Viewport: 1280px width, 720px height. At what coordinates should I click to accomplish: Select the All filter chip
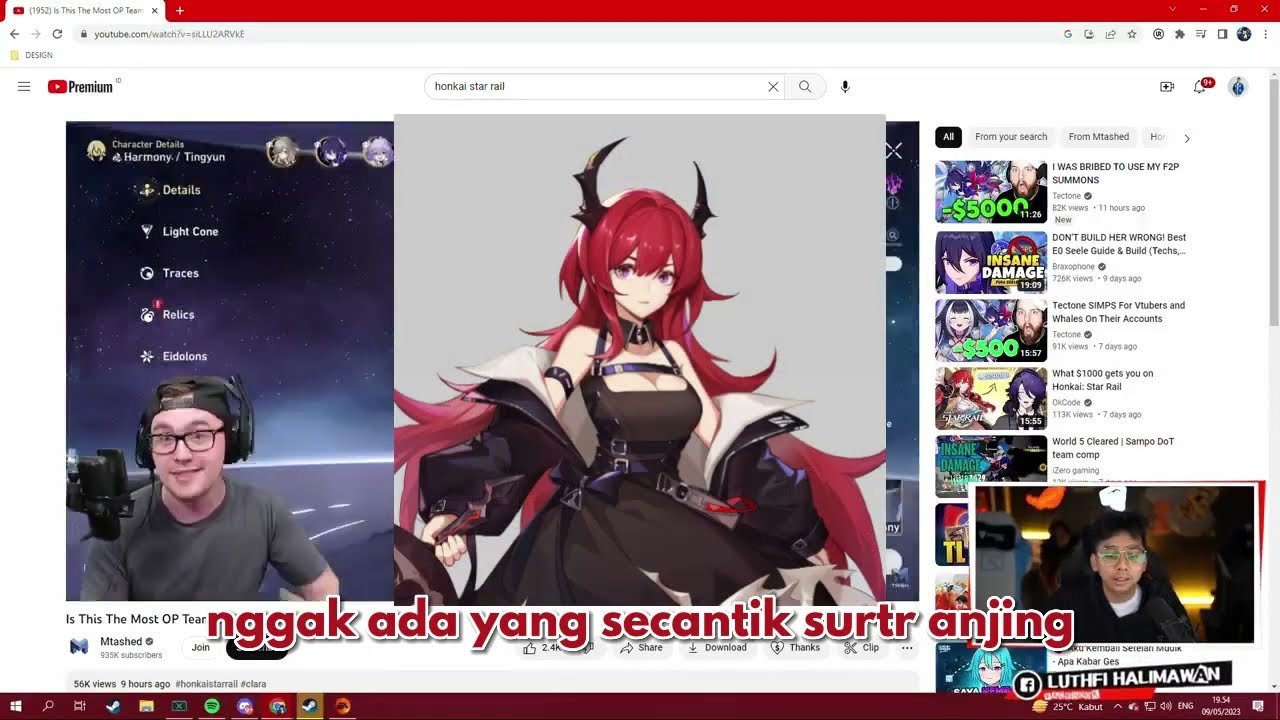tap(948, 137)
